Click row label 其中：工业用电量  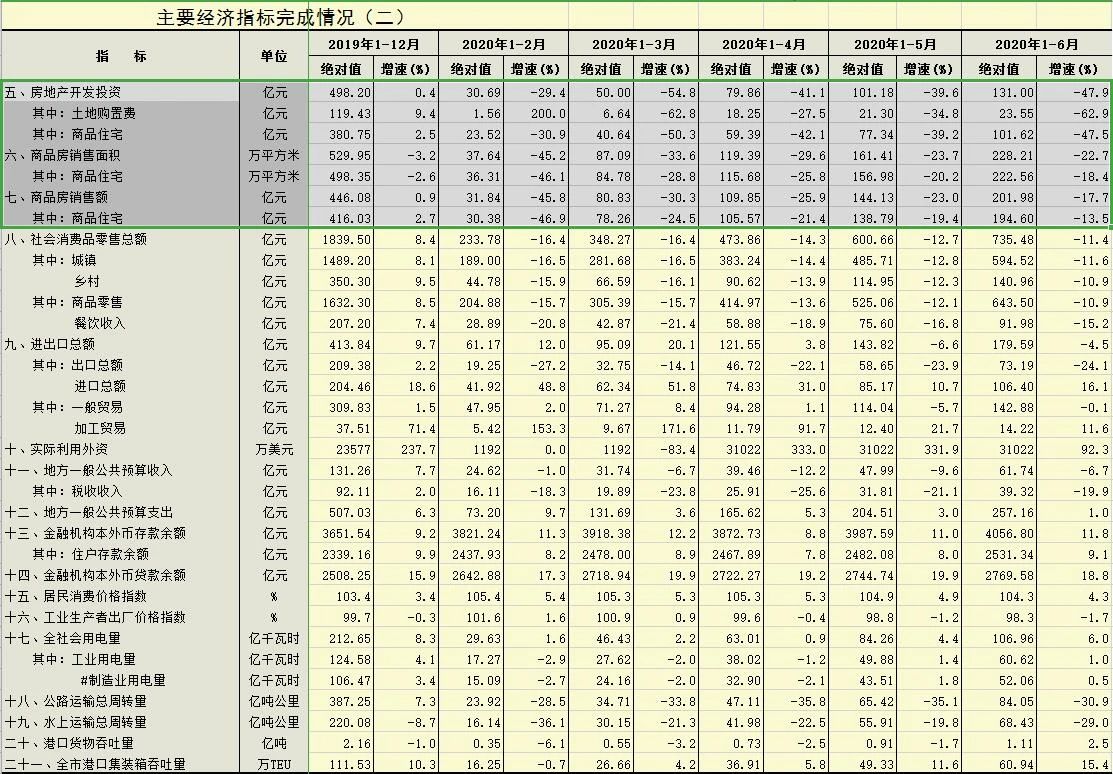point(84,659)
